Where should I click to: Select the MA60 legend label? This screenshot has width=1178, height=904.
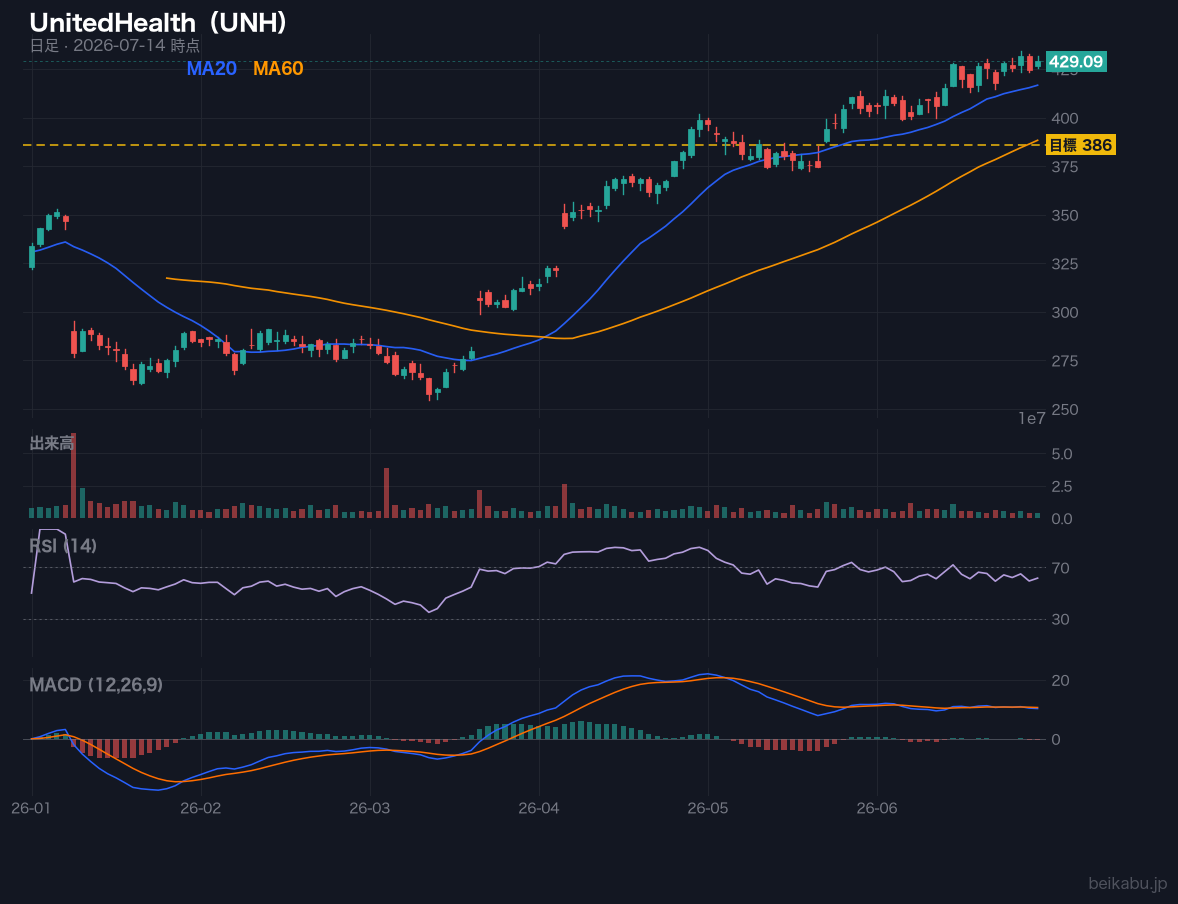point(278,68)
